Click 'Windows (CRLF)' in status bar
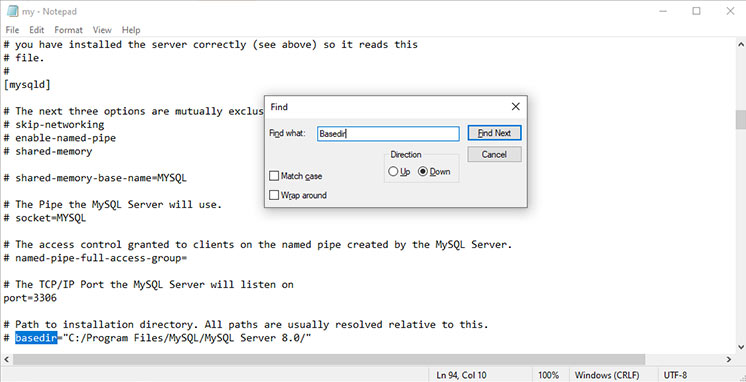 [x=607, y=375]
